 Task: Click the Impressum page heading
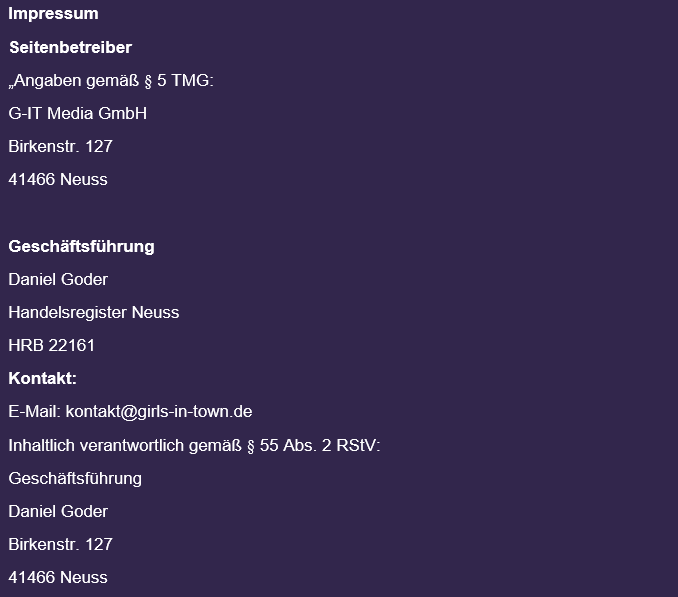pos(53,14)
